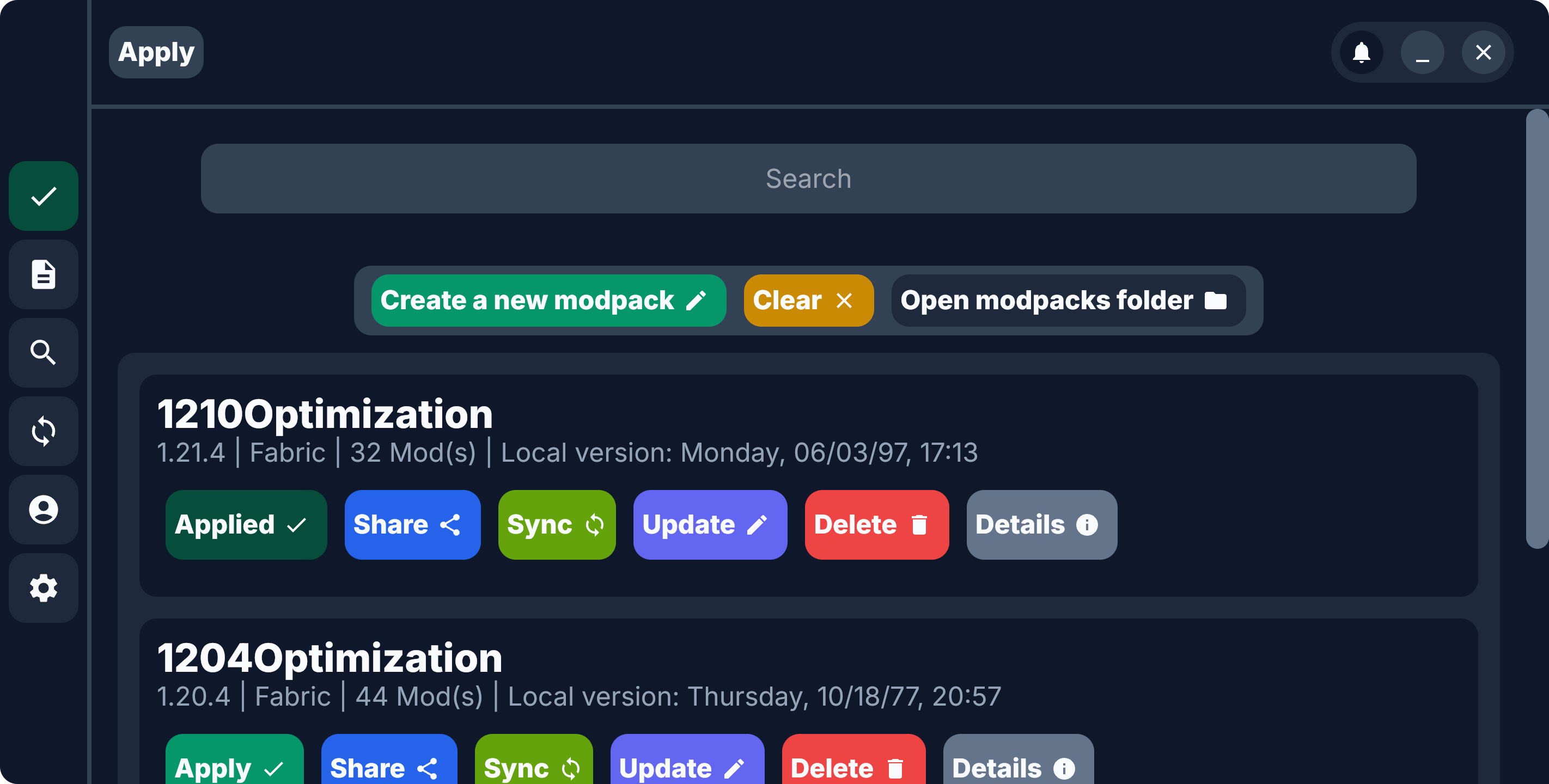1549x784 pixels.
Task: Open the account page from the sidebar
Action: click(x=42, y=509)
